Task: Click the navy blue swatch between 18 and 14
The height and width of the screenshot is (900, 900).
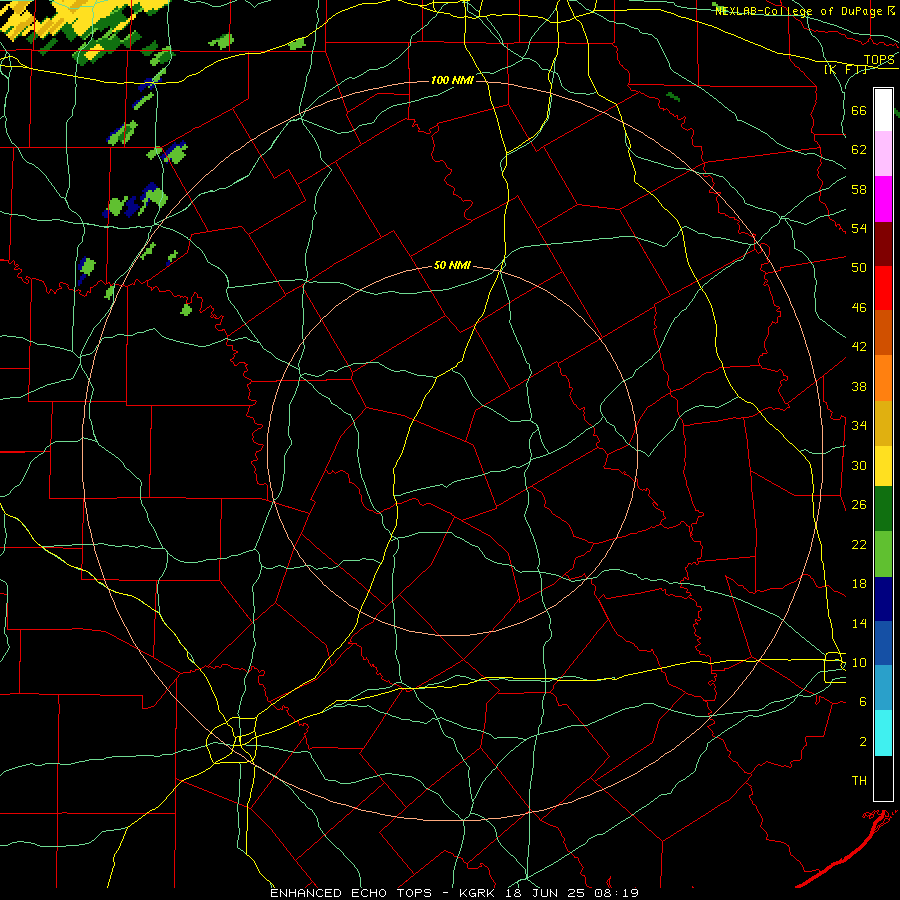Action: click(883, 599)
